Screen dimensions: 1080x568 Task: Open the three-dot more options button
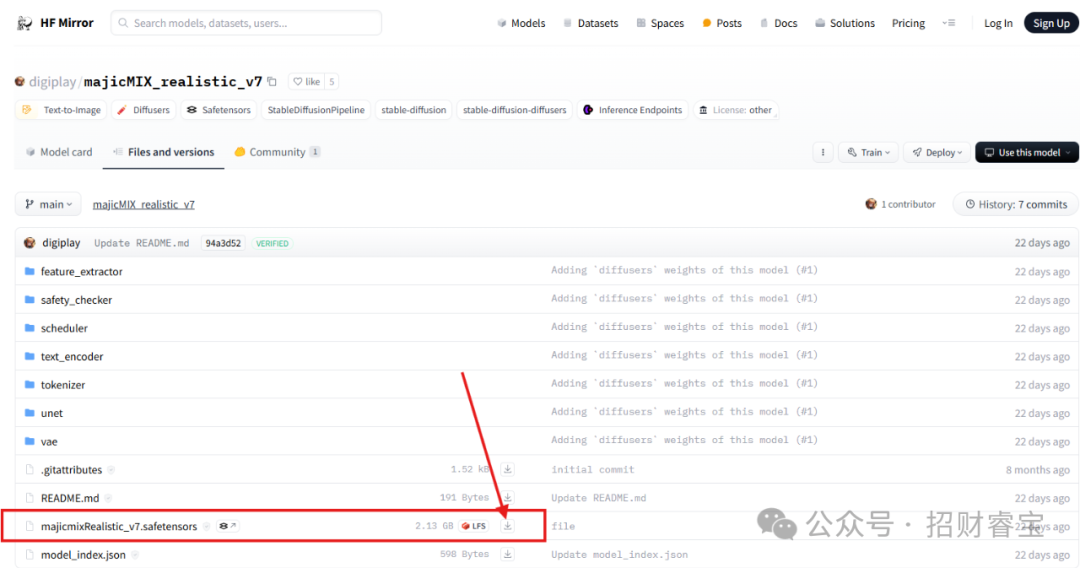(x=822, y=152)
